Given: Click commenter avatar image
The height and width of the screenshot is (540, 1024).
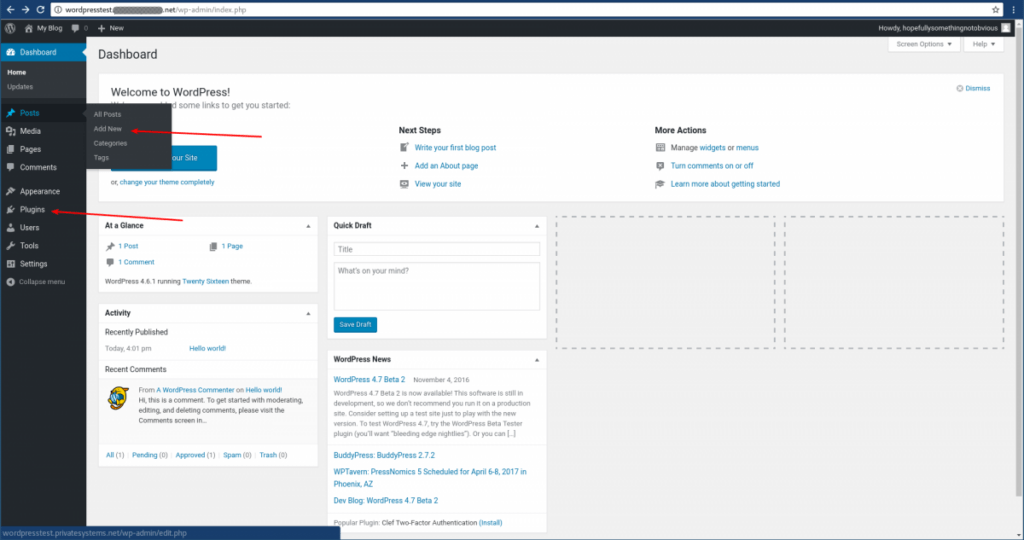Looking at the screenshot, I should pos(118,398).
